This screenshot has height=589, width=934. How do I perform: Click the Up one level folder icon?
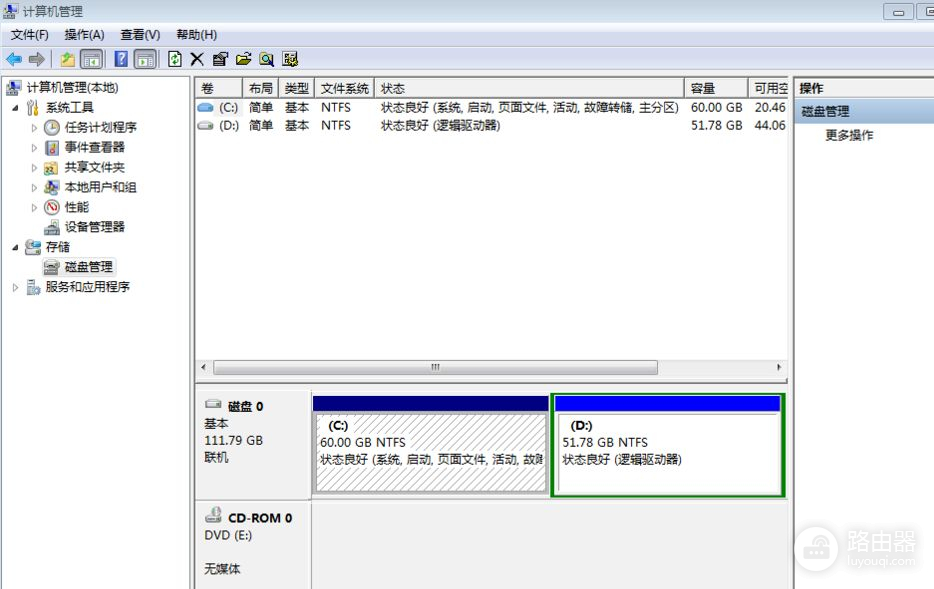tap(67, 59)
